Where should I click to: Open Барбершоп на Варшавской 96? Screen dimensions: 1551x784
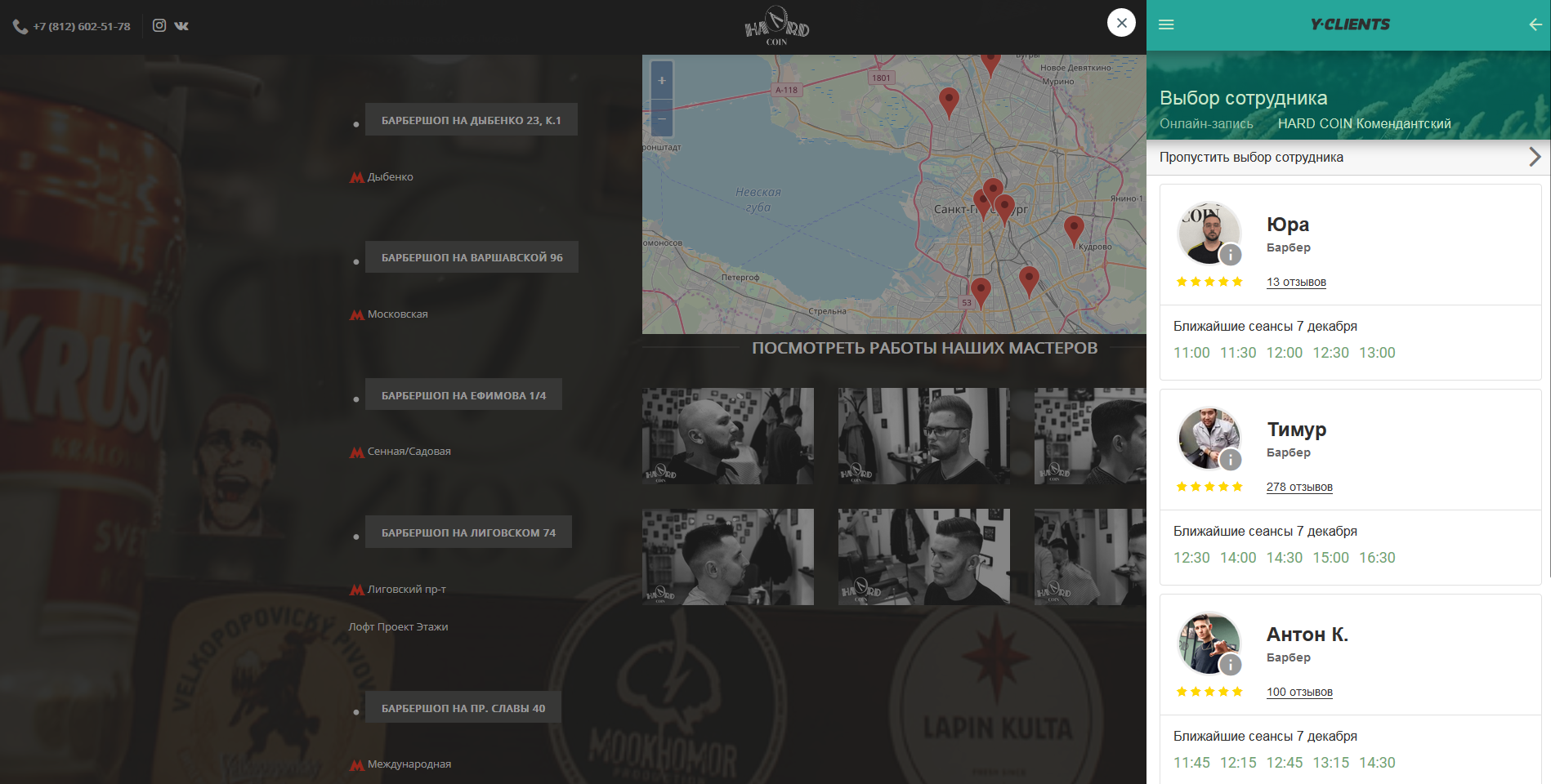pyautogui.click(x=472, y=256)
